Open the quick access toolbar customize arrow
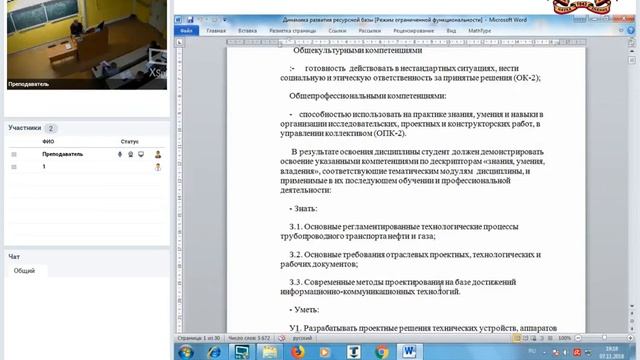Image resolution: width=640 pixels, height=360 pixels. (x=224, y=20)
